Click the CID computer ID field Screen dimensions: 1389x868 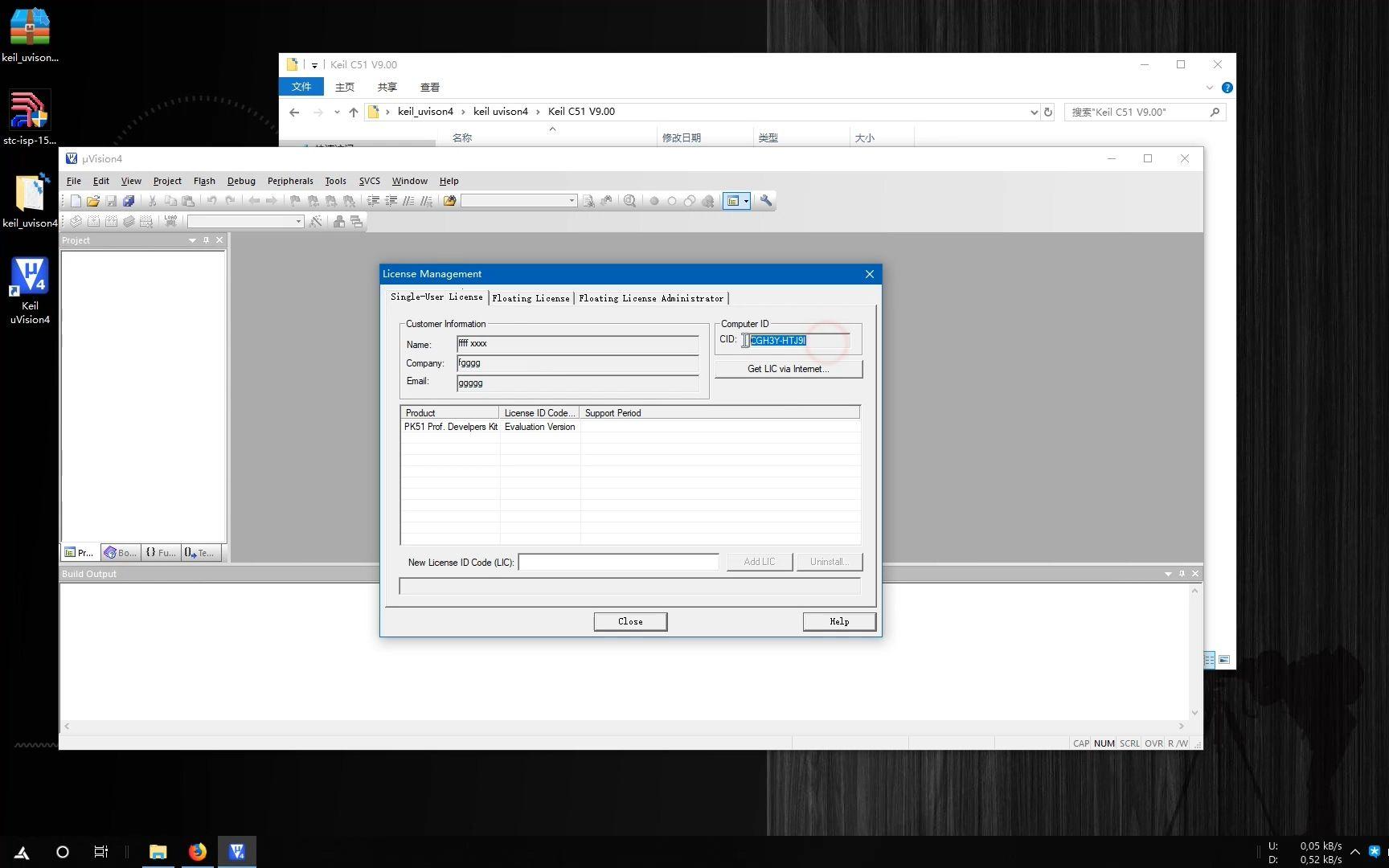[x=799, y=341]
